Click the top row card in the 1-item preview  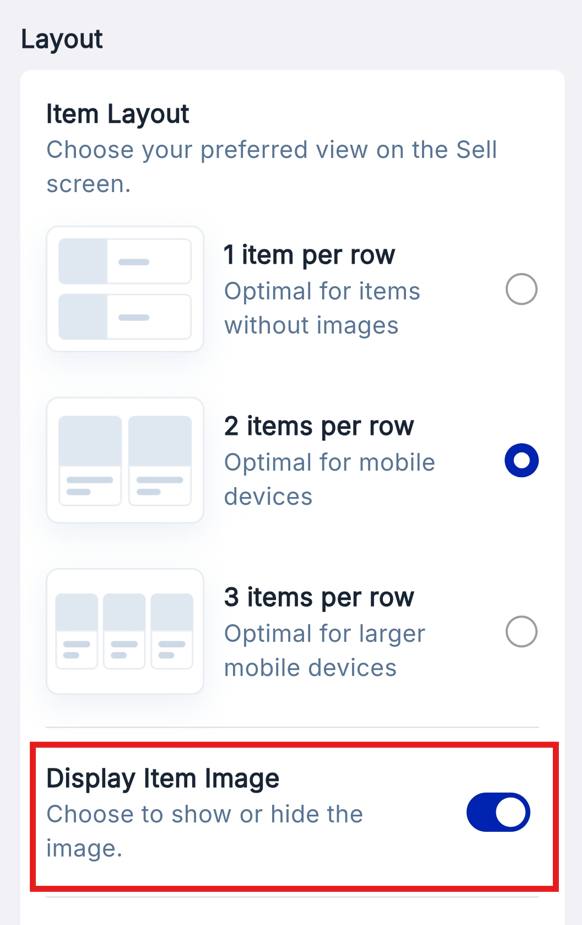click(125, 261)
